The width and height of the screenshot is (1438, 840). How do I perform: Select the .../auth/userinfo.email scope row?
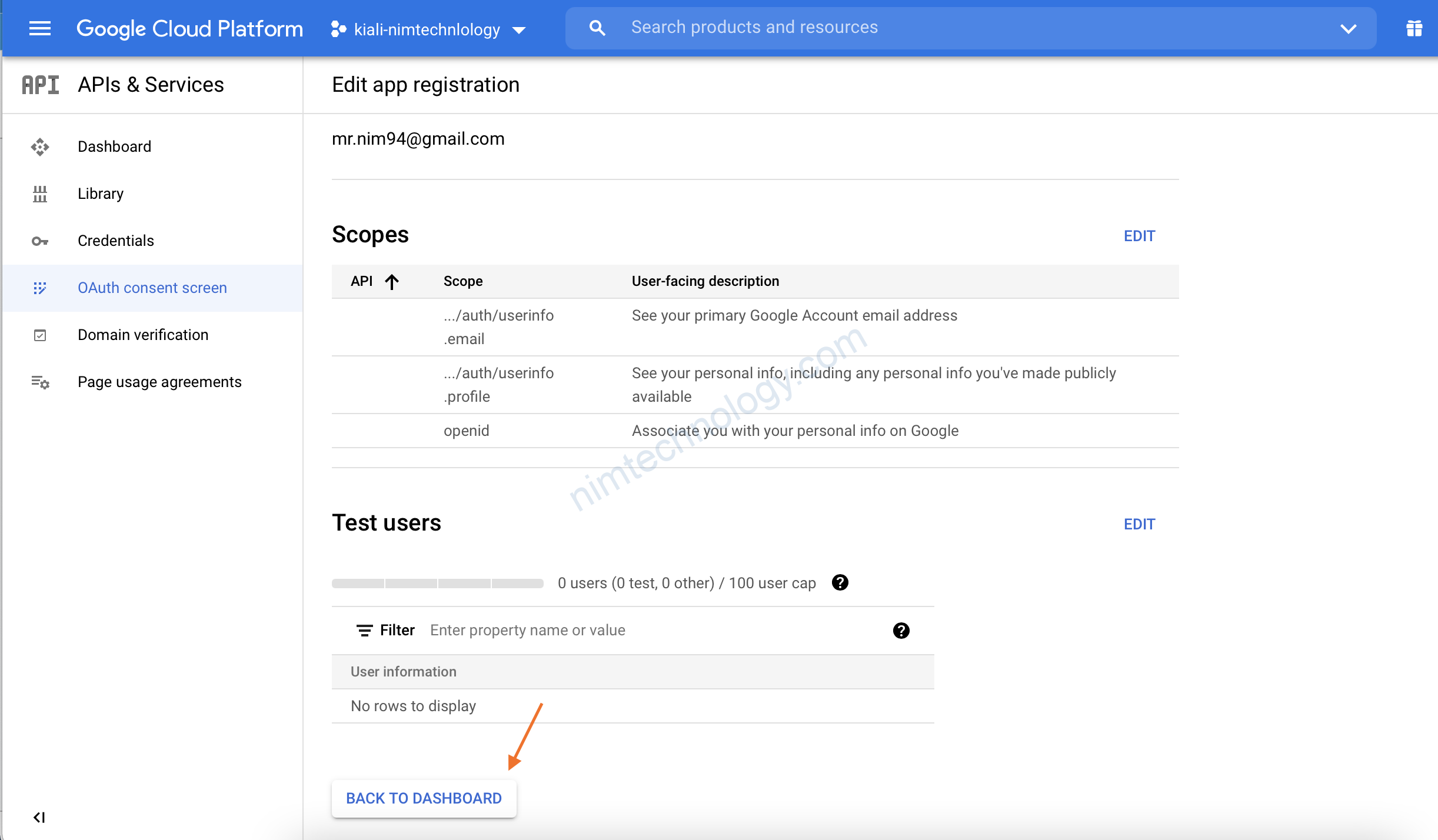(755, 327)
